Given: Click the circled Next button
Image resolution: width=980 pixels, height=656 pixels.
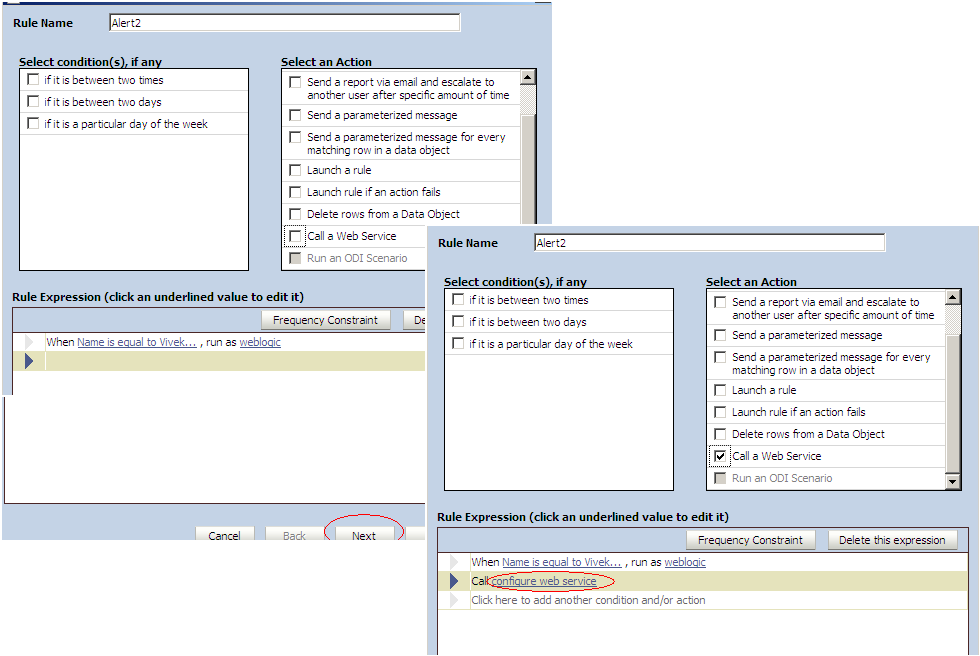Looking at the screenshot, I should (x=364, y=536).
